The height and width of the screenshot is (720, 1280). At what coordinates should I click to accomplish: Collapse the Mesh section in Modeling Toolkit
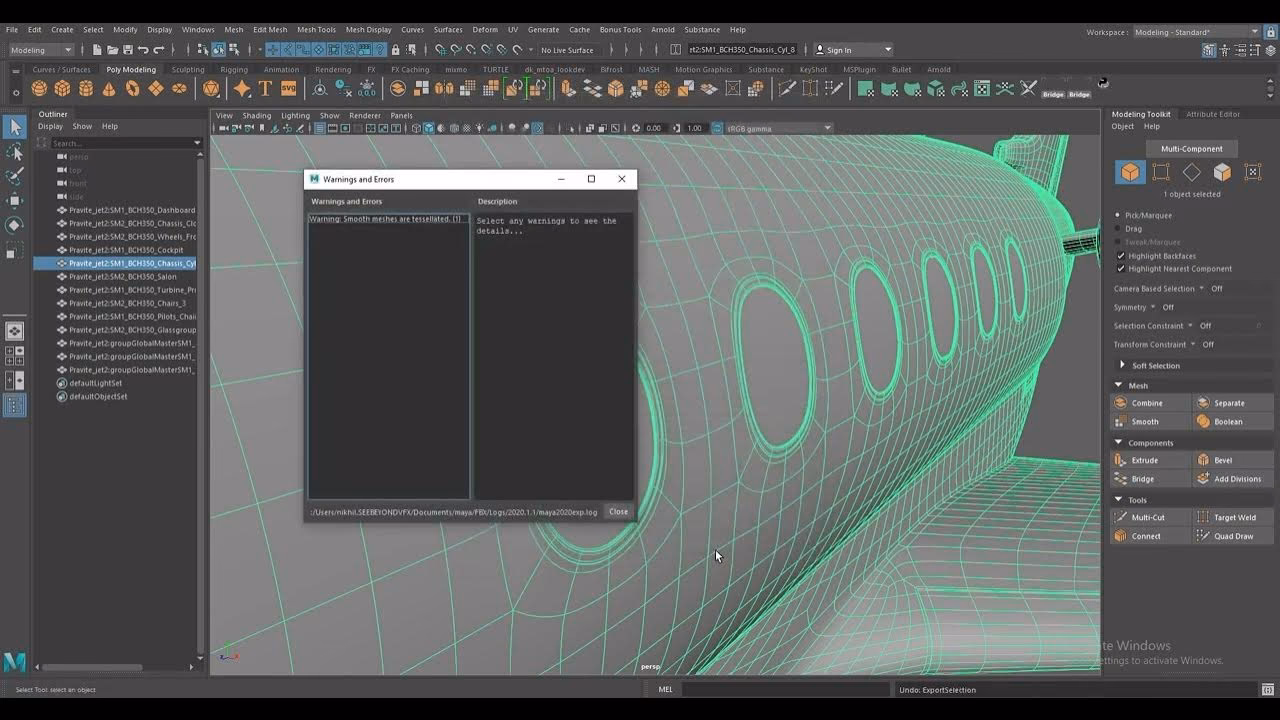(x=1119, y=386)
